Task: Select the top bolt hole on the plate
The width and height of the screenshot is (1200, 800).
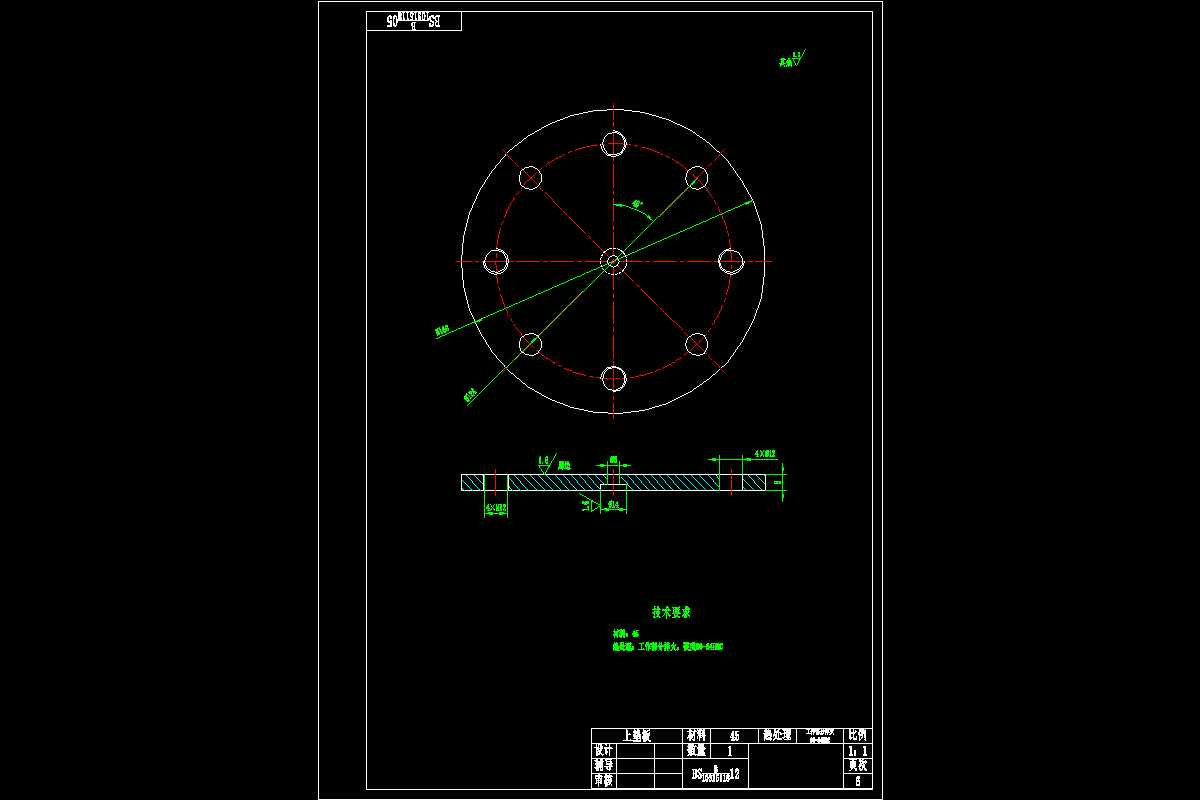Action: pyautogui.click(x=613, y=144)
